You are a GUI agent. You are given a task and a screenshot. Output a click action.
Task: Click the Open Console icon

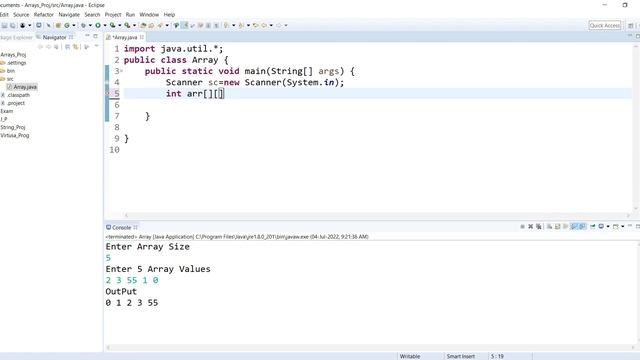coord(616,227)
